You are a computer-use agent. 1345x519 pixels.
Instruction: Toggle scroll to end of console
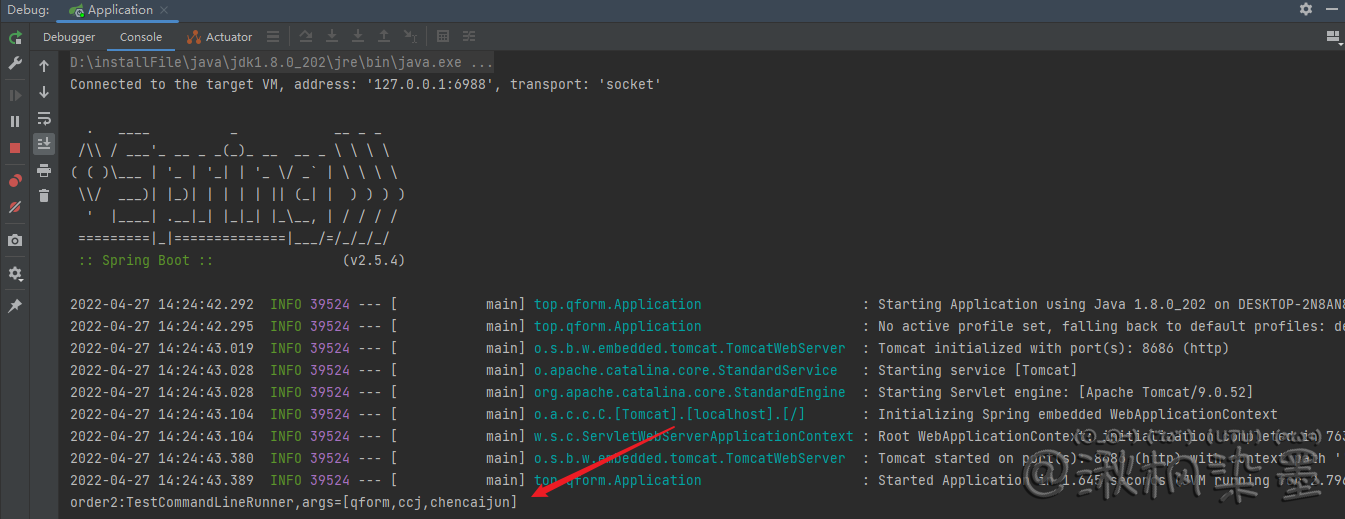pyautogui.click(x=44, y=144)
